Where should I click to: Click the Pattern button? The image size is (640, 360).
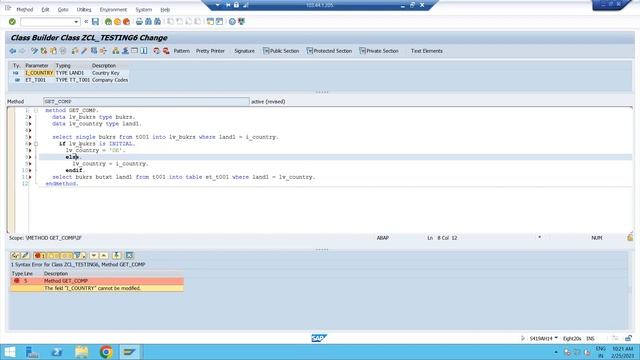[182, 51]
